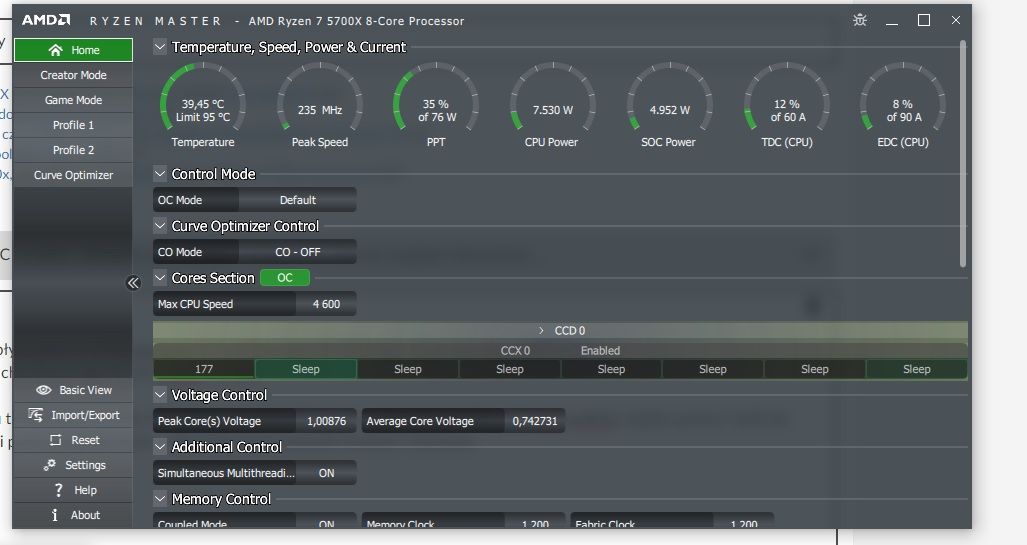The height and width of the screenshot is (545, 1027).
Task: Click the last Sleep core cell with green outline
Action: [916, 369]
